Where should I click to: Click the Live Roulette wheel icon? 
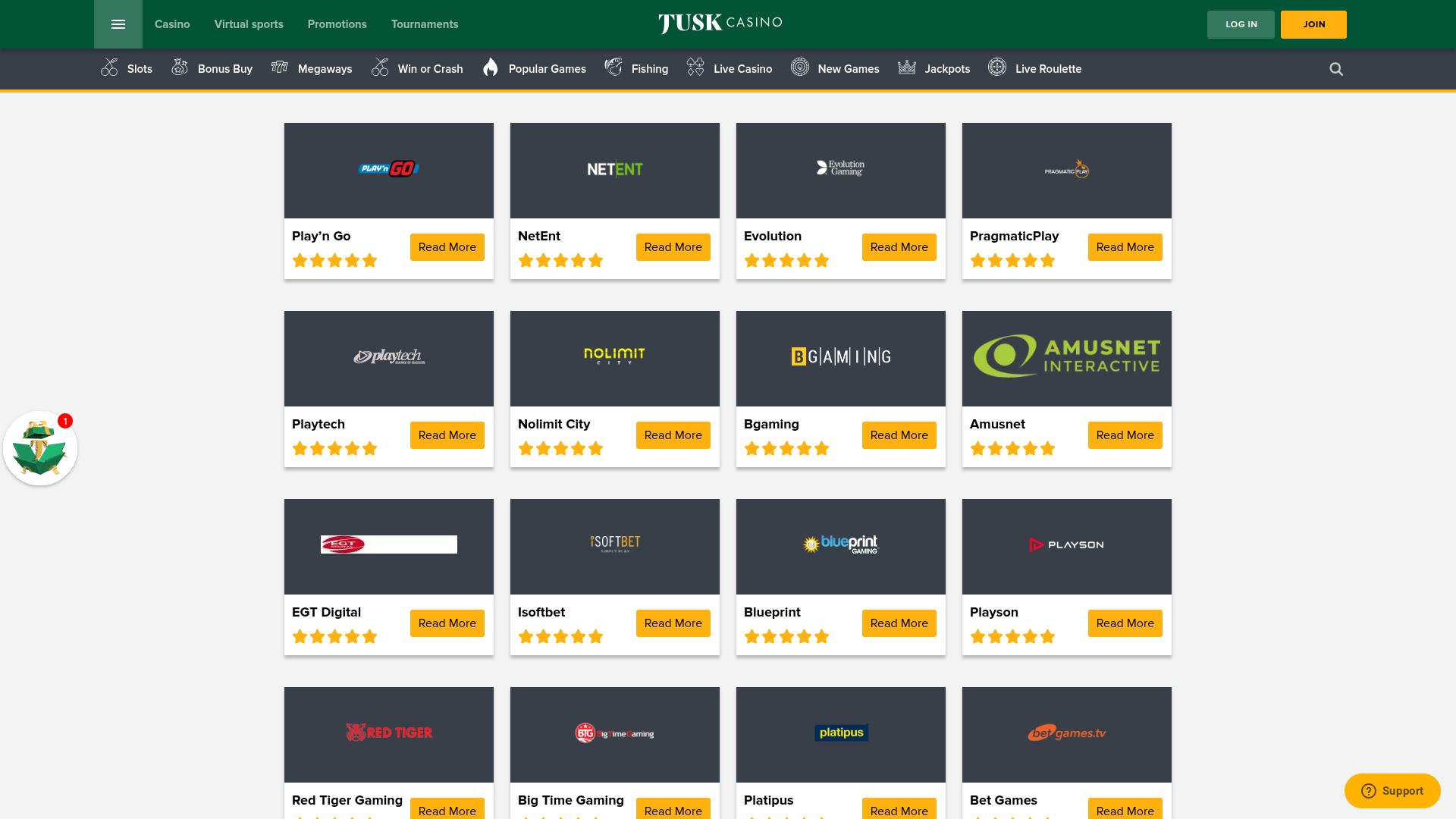coord(996,67)
